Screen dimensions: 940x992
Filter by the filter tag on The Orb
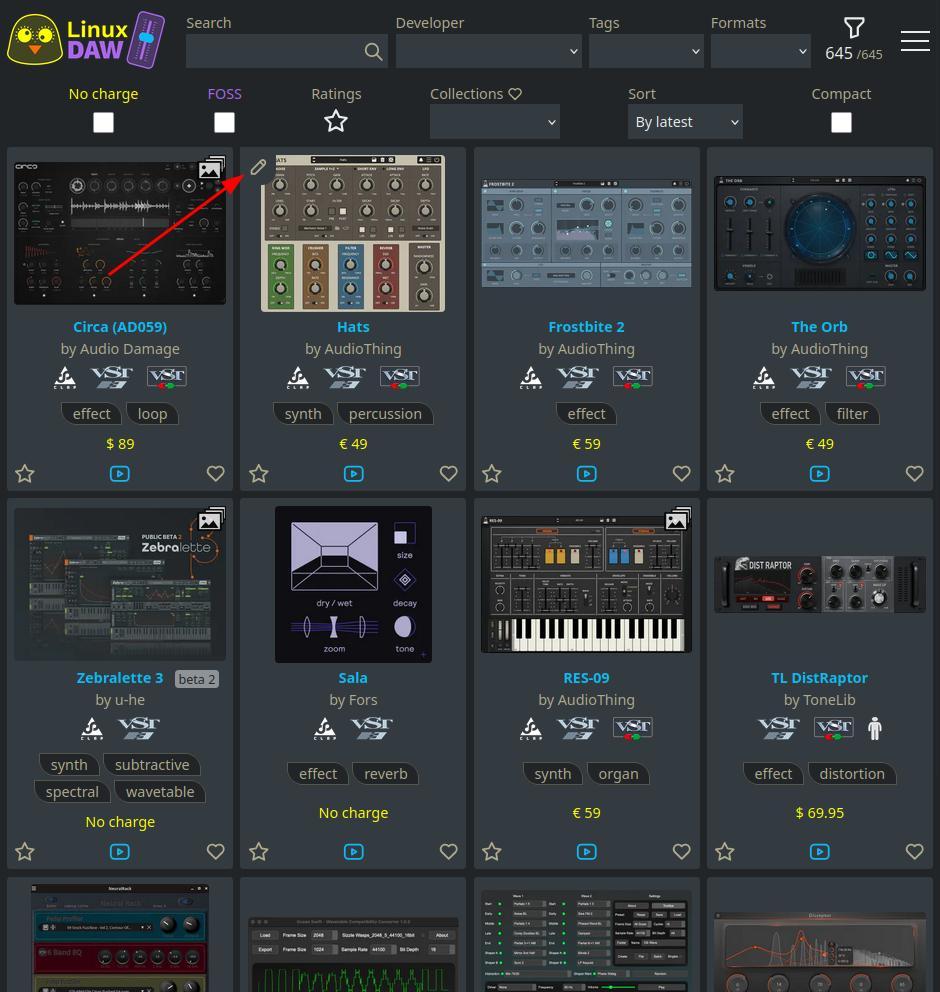(x=852, y=414)
